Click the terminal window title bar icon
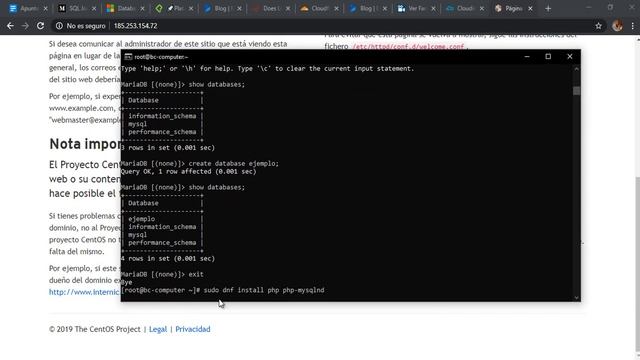The height and width of the screenshot is (360, 640). coord(128,57)
